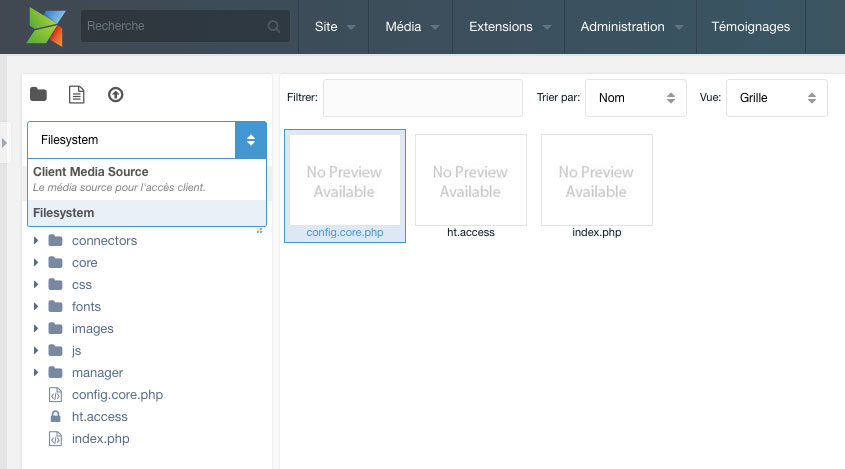Open the Témoignages menu item

(751, 26)
